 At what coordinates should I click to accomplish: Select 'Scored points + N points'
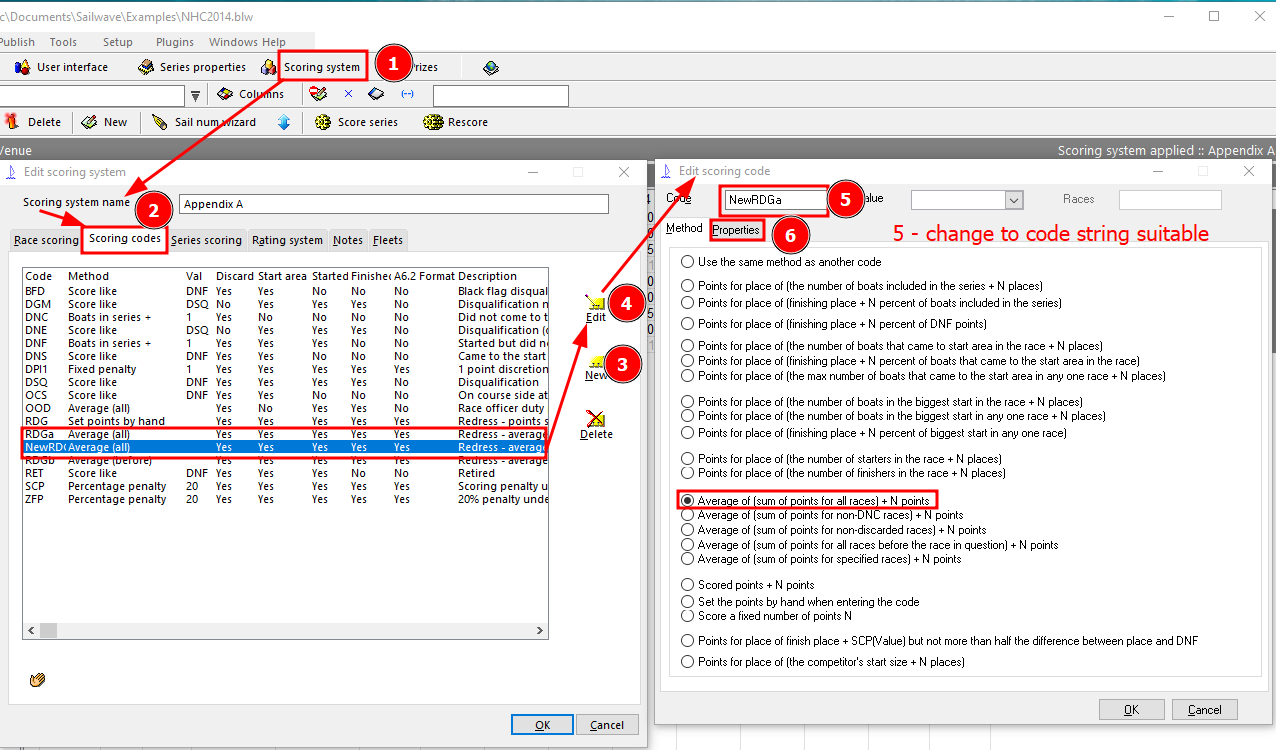tap(747, 585)
